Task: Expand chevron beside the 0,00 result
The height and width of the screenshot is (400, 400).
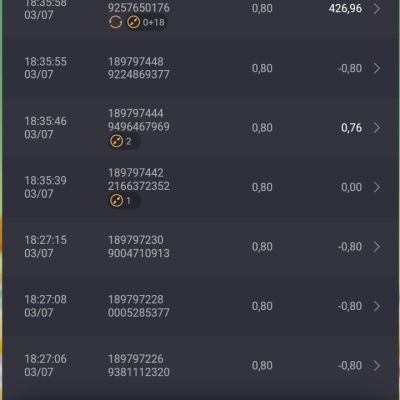Action: pos(377,187)
